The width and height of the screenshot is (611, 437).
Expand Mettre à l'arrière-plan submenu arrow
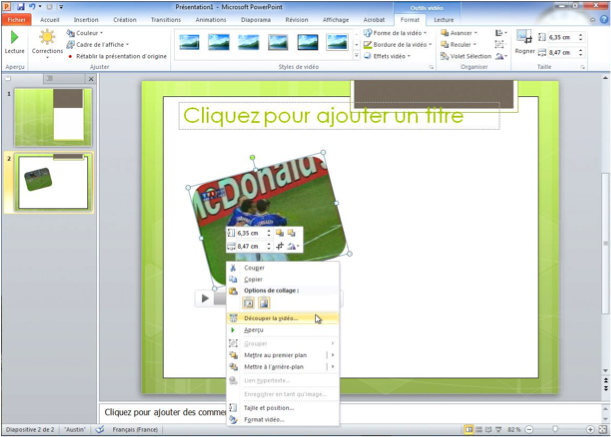[x=333, y=367]
